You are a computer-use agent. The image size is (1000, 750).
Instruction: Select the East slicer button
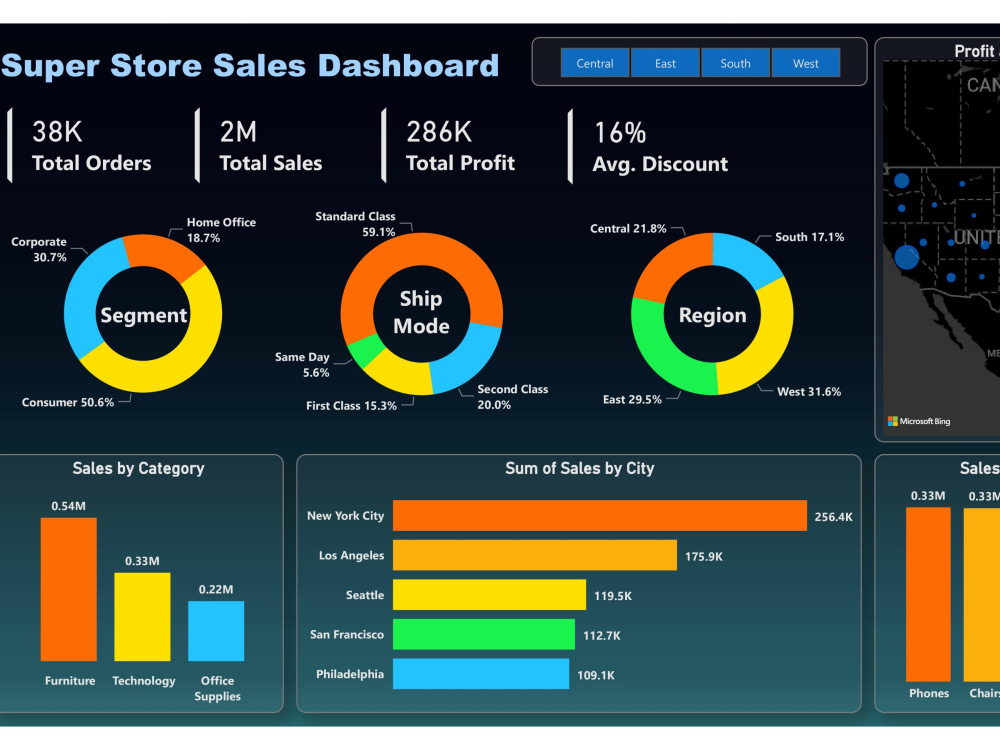(x=665, y=62)
